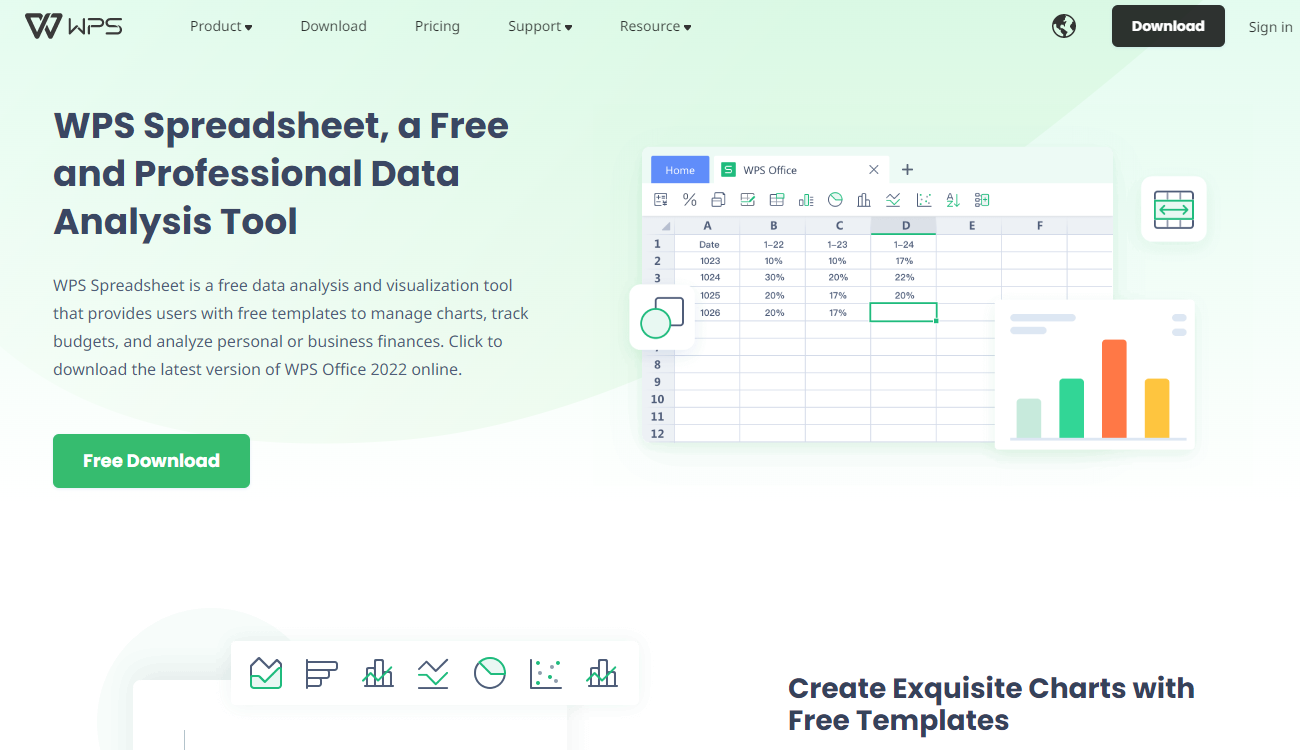This screenshot has height=750, width=1300.
Task: Click the calculator formula icon in spreadsheet toolbar
Action: [660, 200]
